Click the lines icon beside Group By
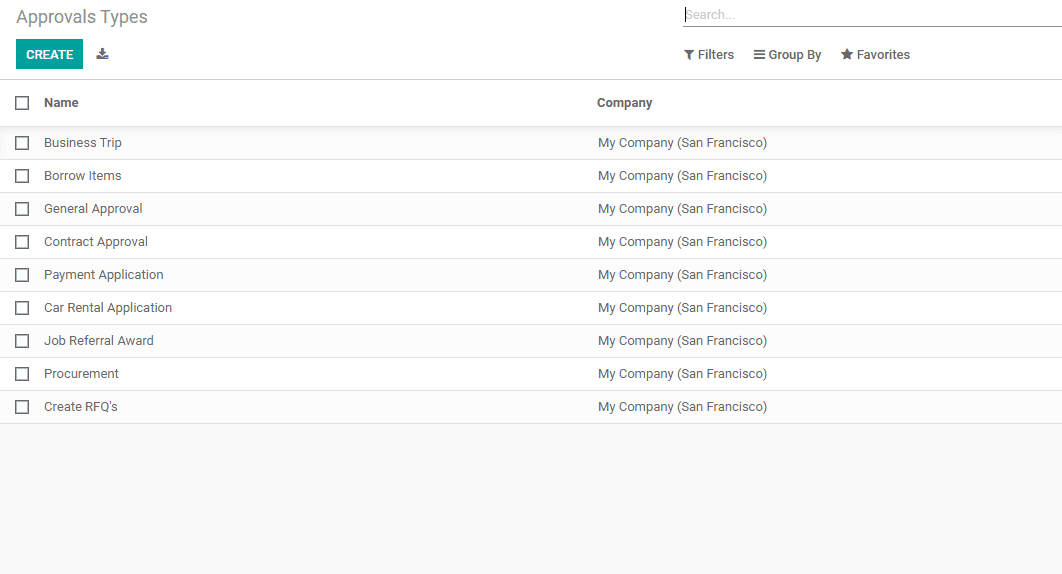The image size is (1062, 574). pyautogui.click(x=759, y=55)
